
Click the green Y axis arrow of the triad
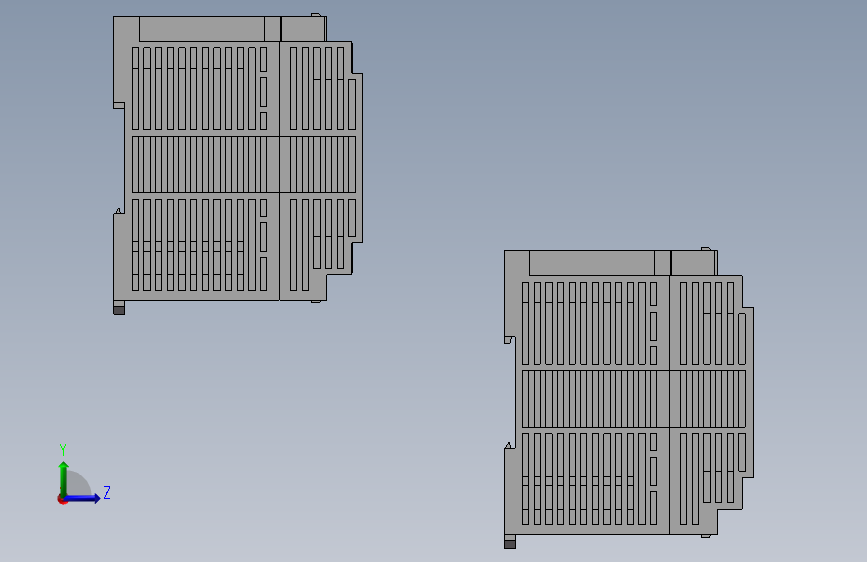64,478
